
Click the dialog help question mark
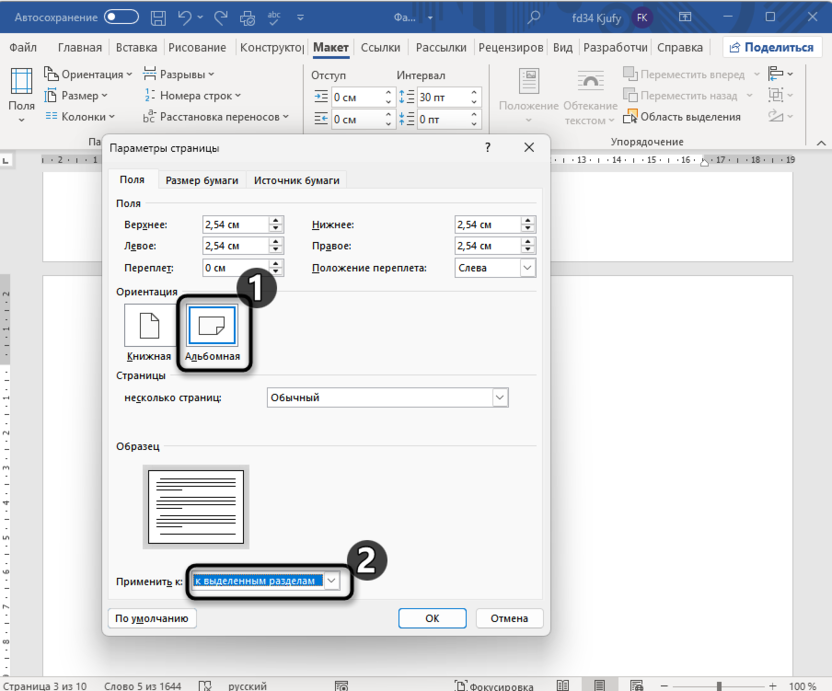[x=488, y=148]
